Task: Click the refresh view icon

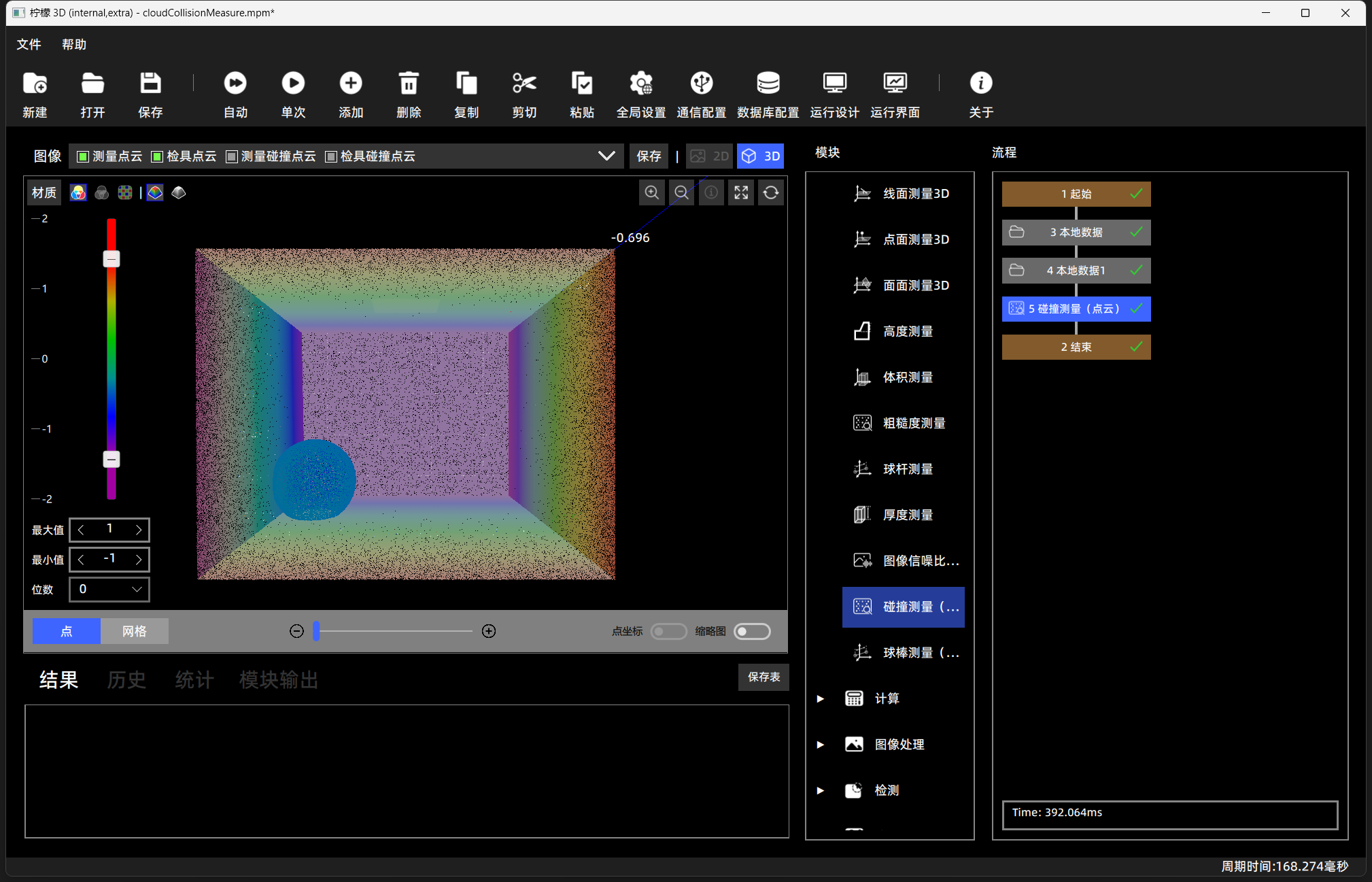Action: pyautogui.click(x=771, y=192)
